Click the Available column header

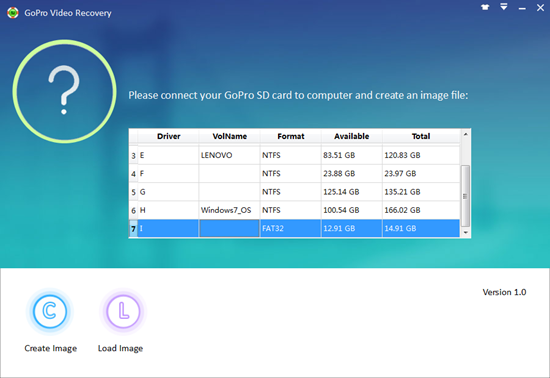[351, 136]
